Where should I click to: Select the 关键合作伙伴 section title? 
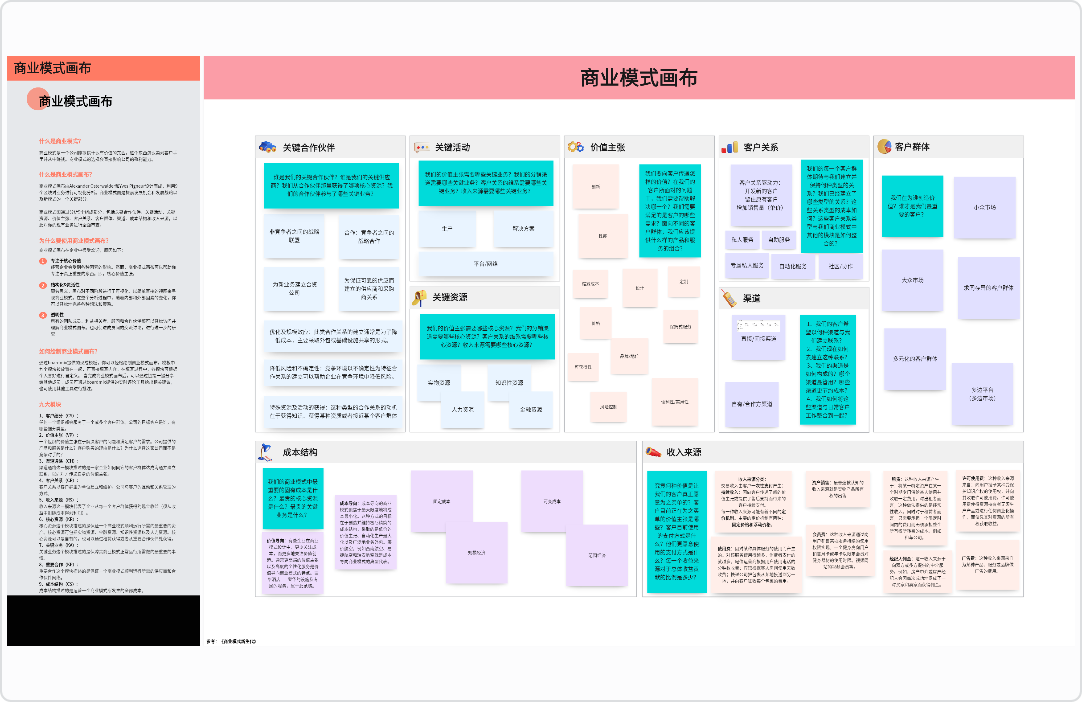coord(308,148)
